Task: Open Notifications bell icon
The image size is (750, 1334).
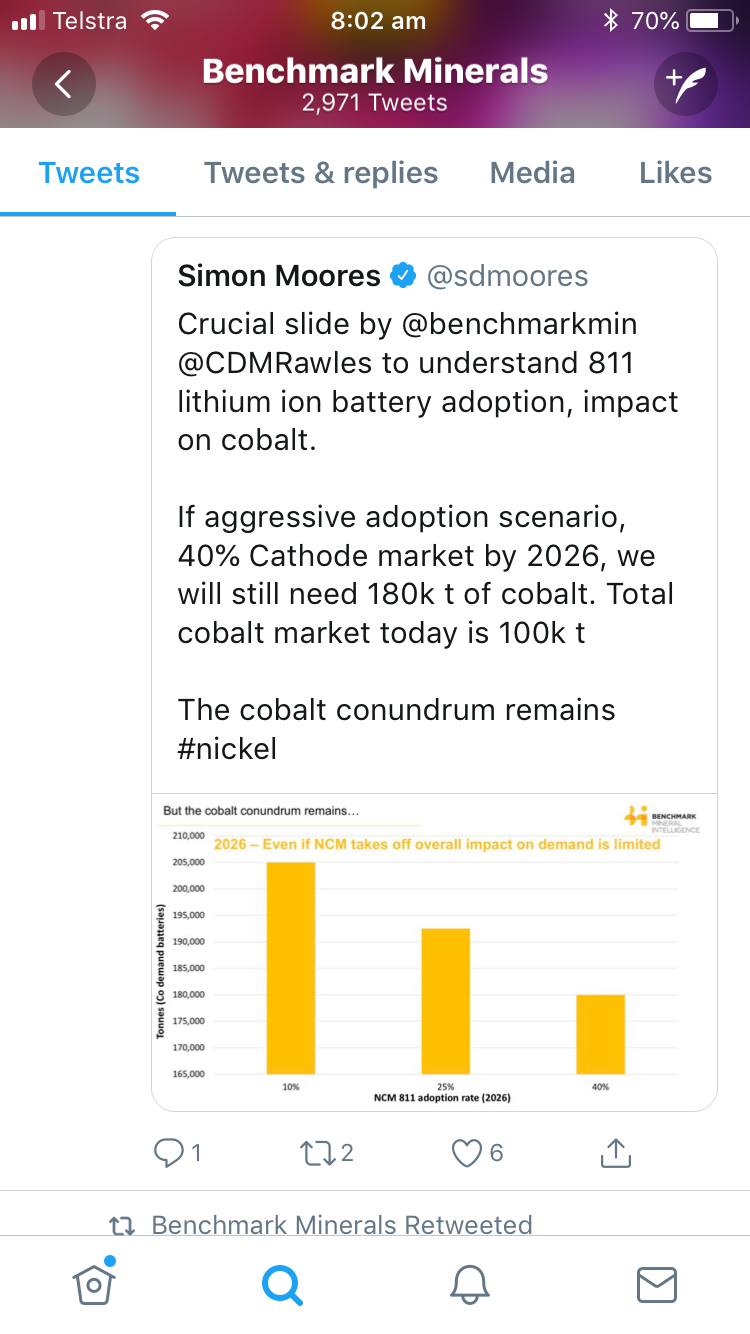Action: (x=469, y=1285)
